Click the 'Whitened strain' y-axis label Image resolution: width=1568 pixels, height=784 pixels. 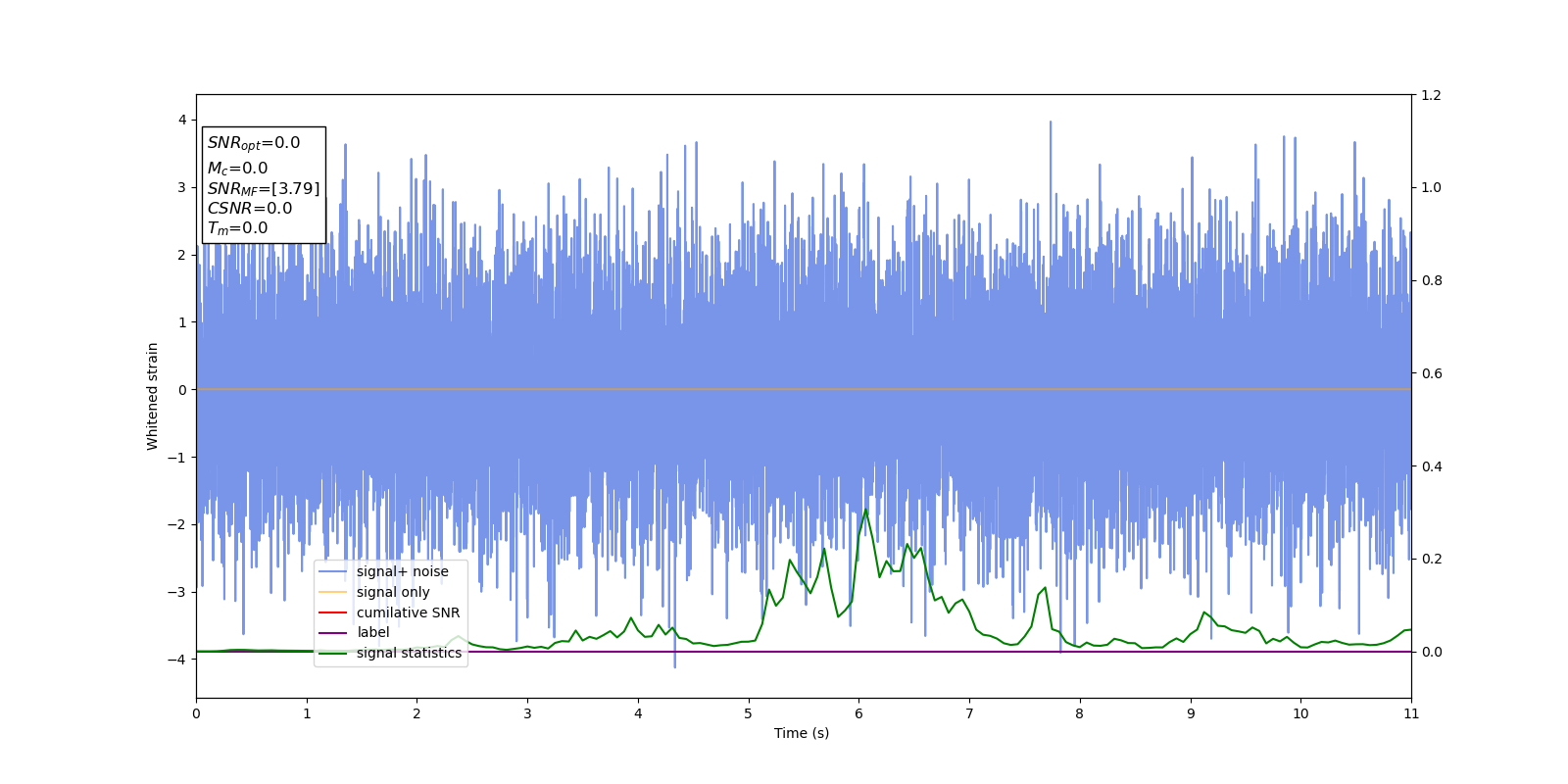(x=153, y=396)
